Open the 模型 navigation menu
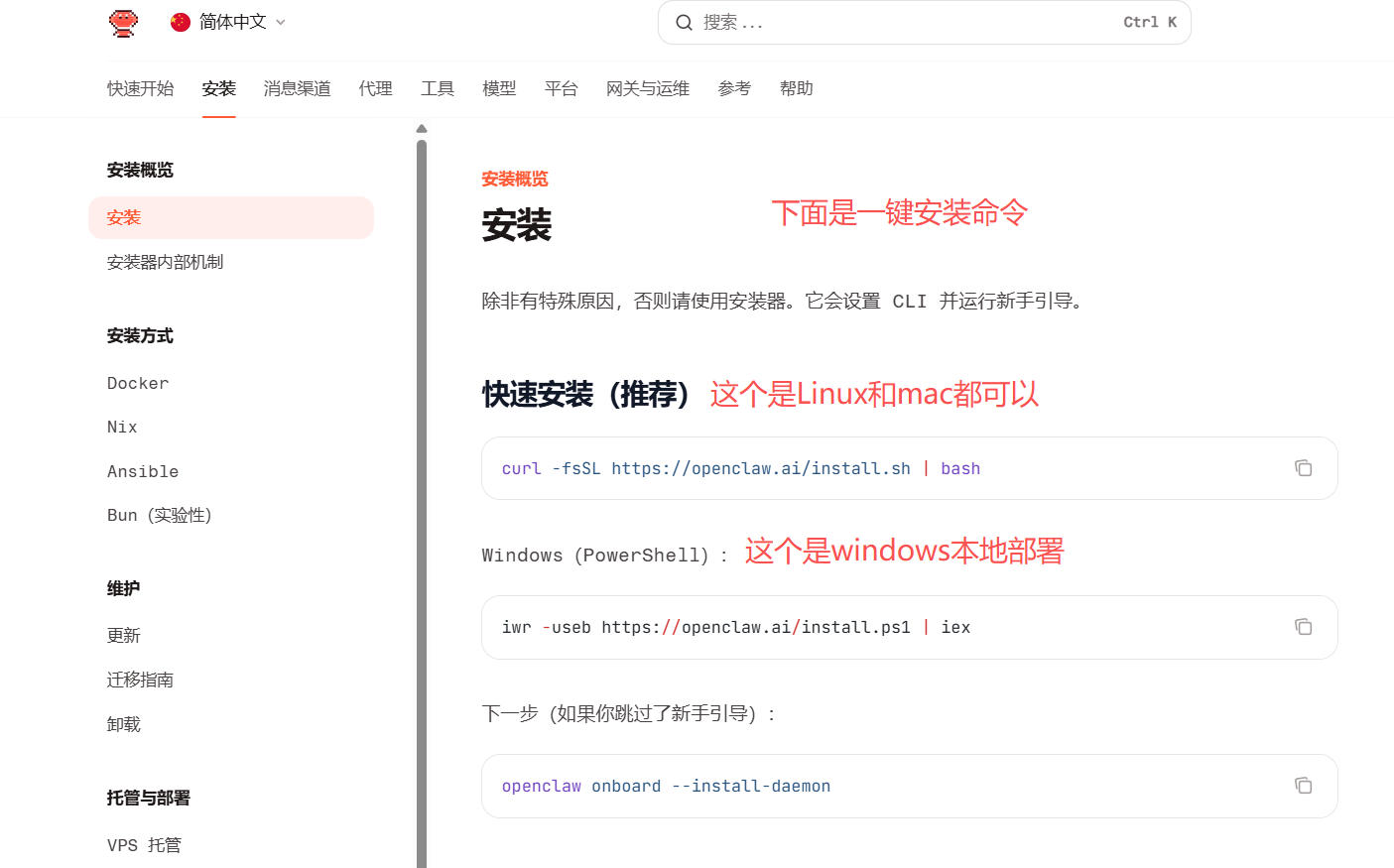The height and width of the screenshot is (868, 1394). [499, 88]
